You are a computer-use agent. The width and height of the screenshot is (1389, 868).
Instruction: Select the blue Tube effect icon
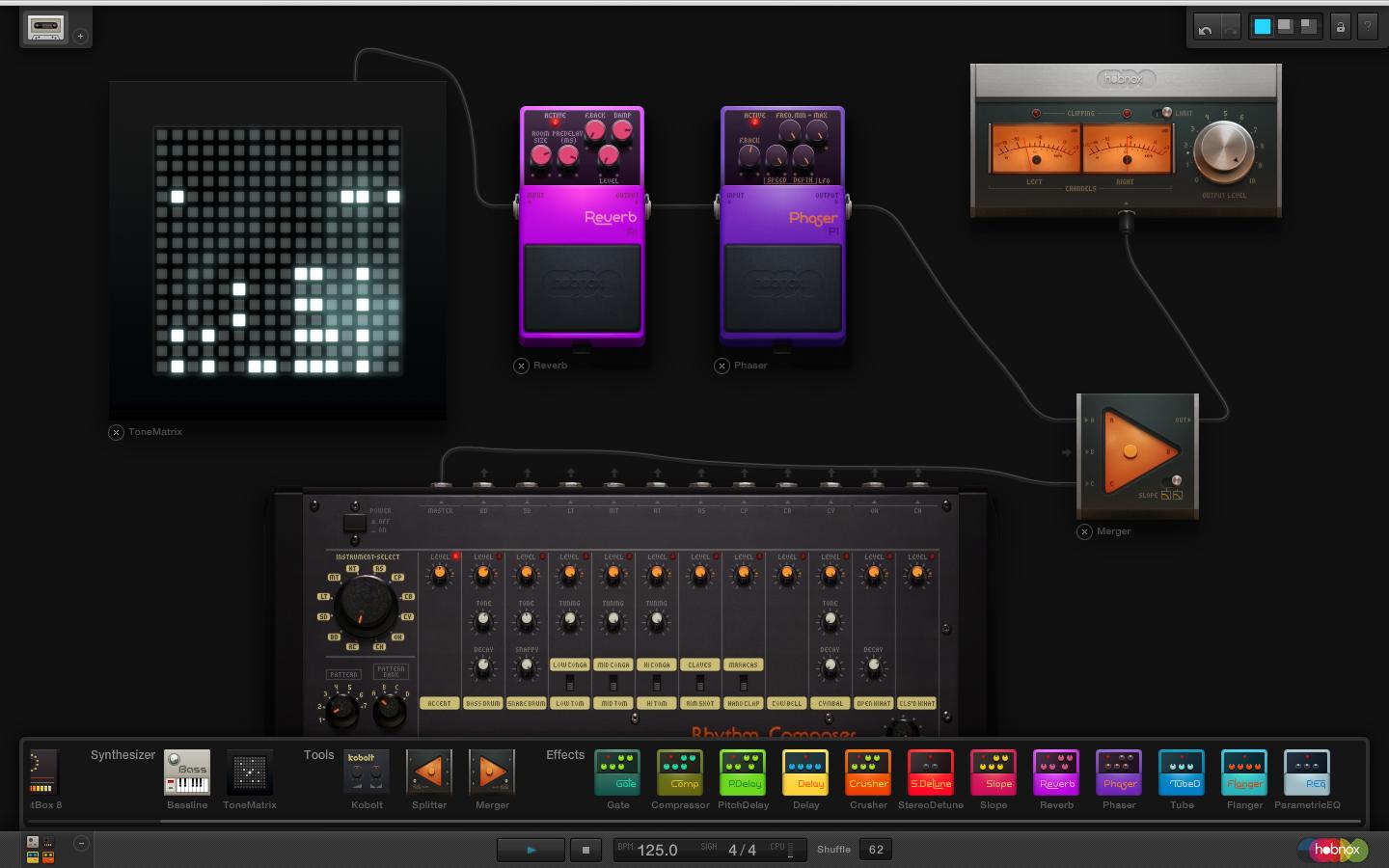point(1182,773)
